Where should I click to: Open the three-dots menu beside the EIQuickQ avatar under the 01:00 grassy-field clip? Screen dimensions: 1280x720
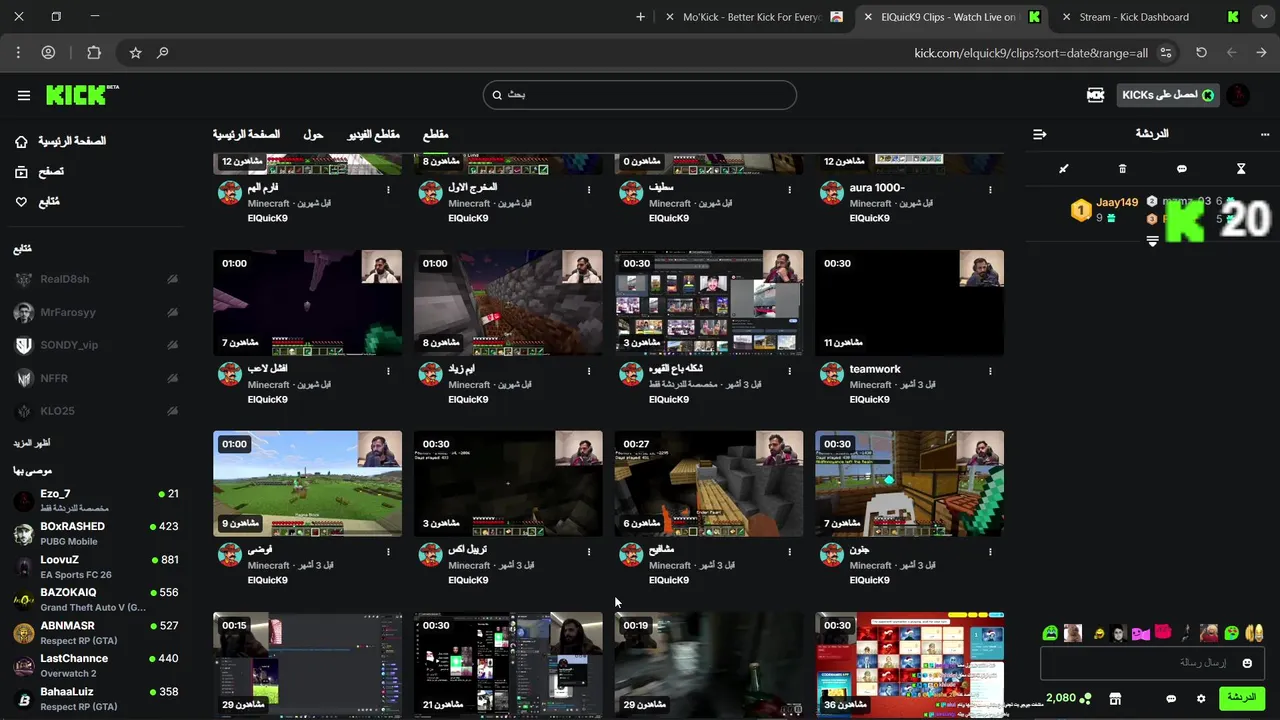[388, 552]
